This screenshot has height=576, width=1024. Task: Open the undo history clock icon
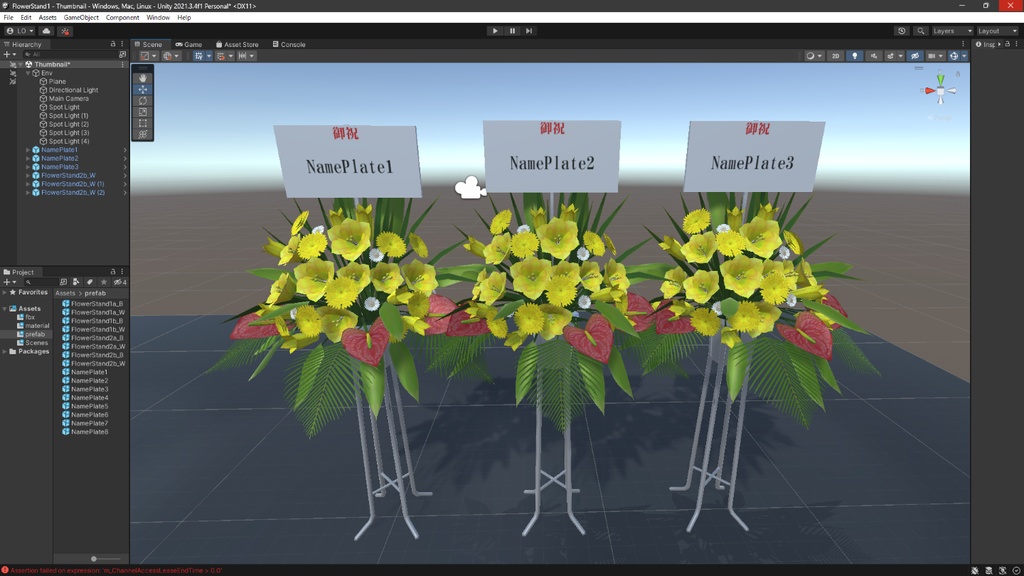click(x=902, y=31)
